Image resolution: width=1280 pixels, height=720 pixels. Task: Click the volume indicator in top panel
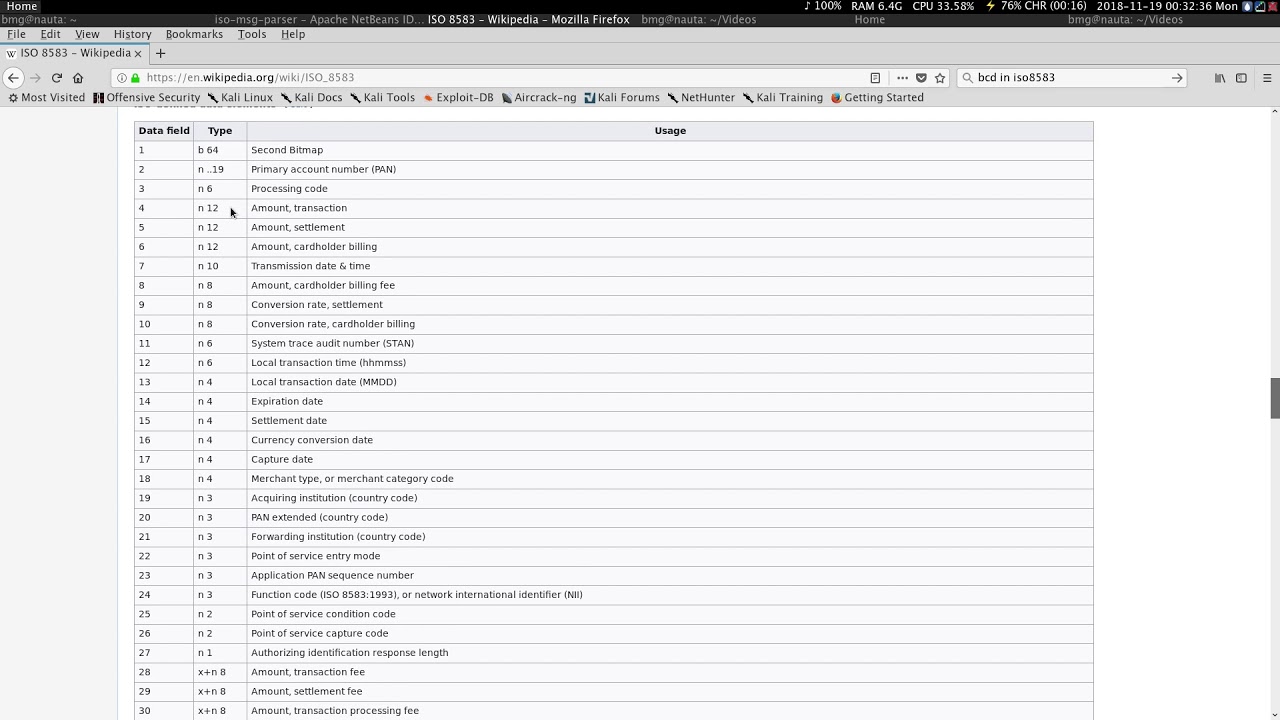tap(823, 6)
